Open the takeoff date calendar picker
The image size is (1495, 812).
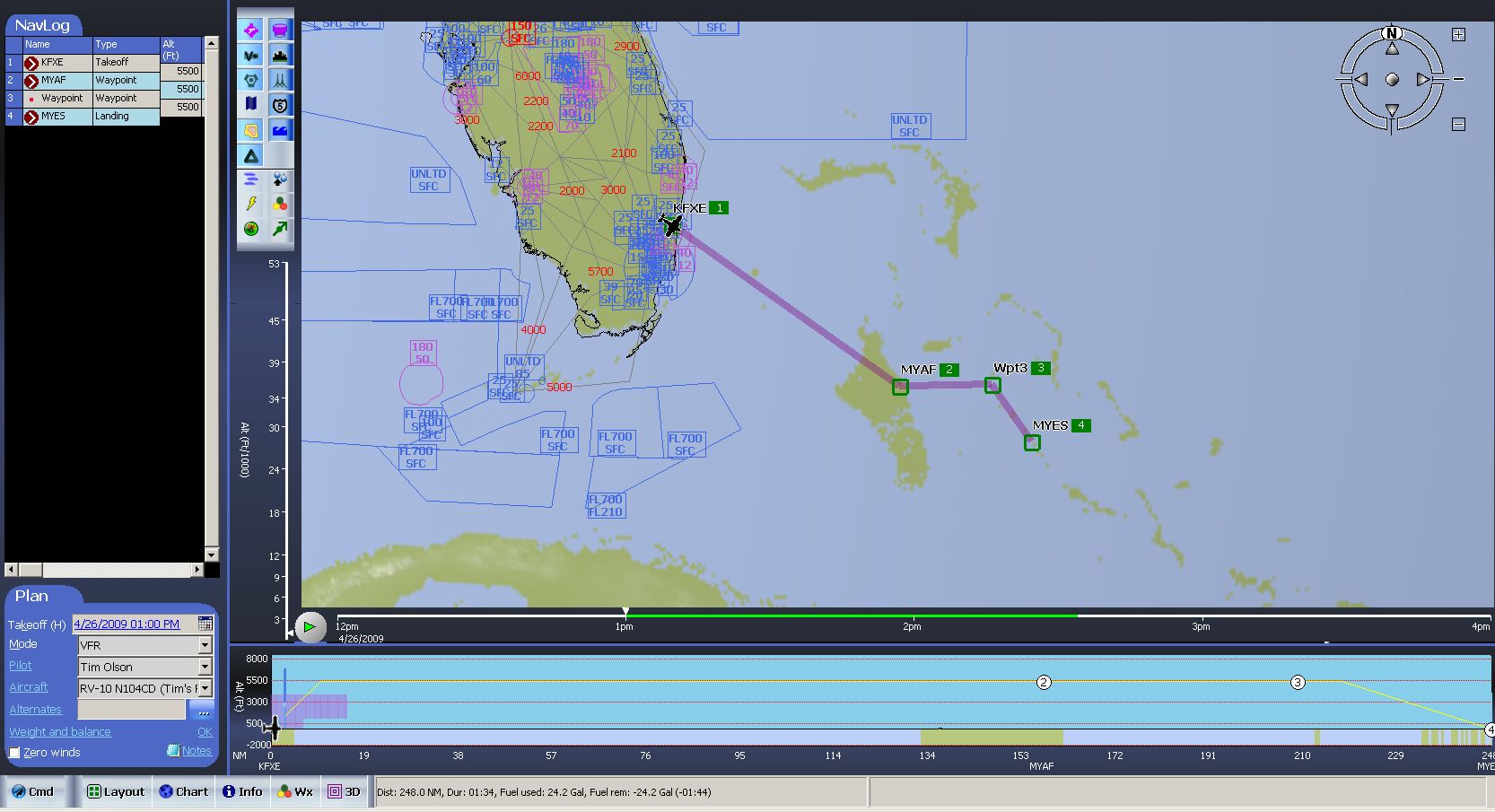click(205, 624)
